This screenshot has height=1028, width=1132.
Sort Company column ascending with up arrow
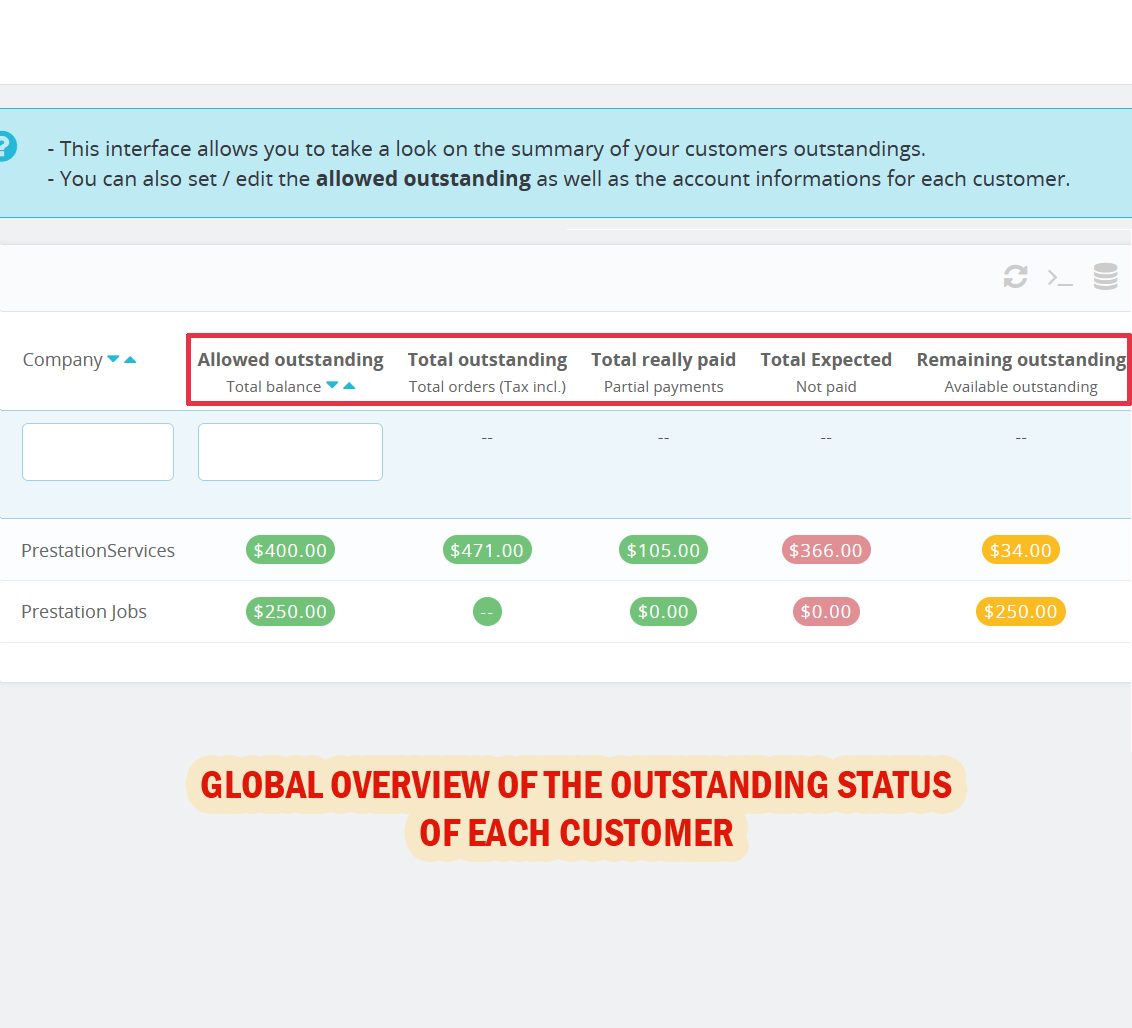(130, 360)
